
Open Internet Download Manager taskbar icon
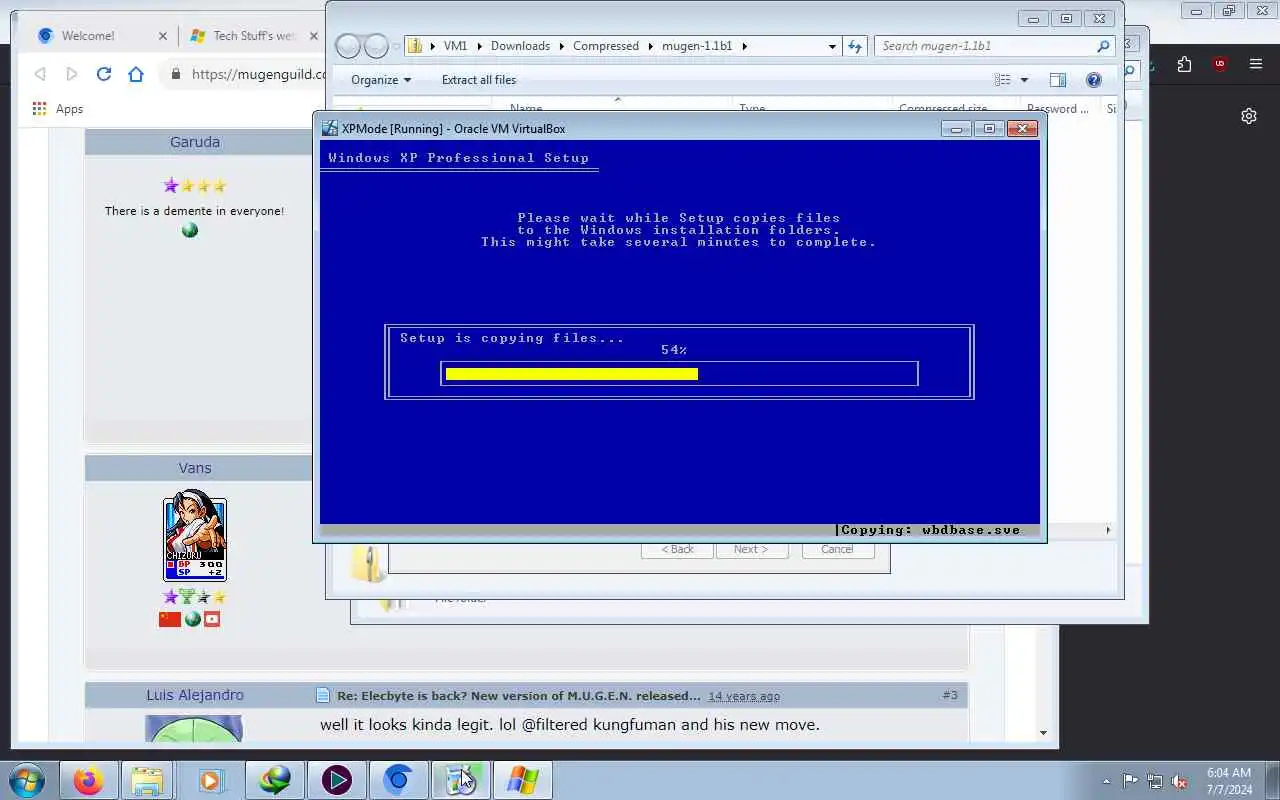pyautogui.click(x=274, y=780)
